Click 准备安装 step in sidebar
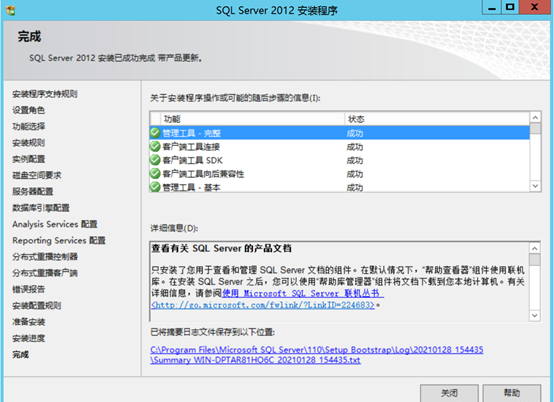554x402 pixels. 29,321
